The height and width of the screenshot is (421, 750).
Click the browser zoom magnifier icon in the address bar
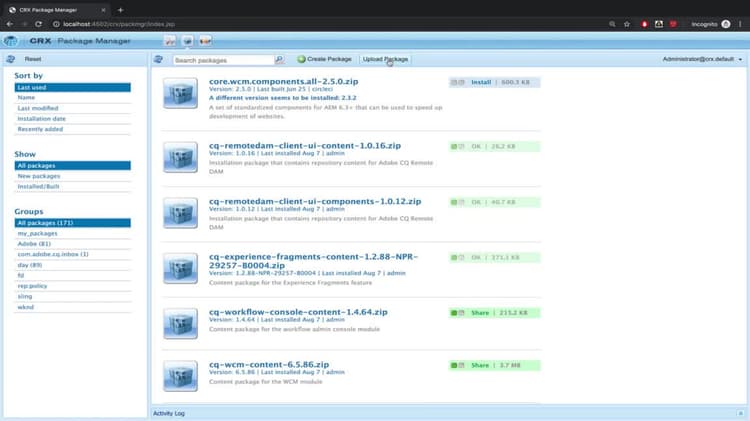click(612, 24)
